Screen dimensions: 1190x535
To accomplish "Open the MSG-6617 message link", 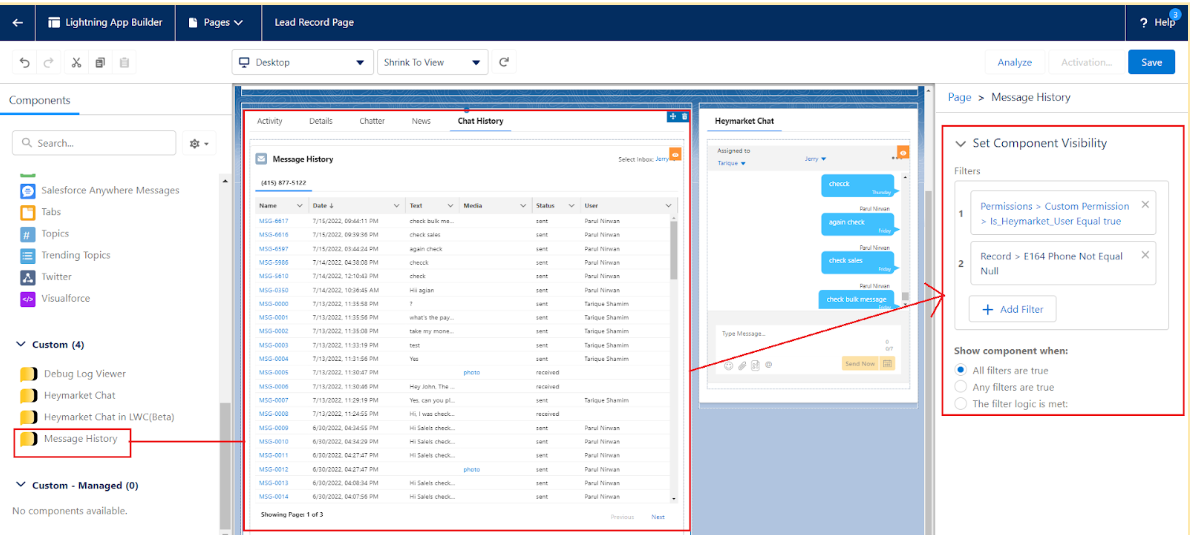I will point(273,221).
